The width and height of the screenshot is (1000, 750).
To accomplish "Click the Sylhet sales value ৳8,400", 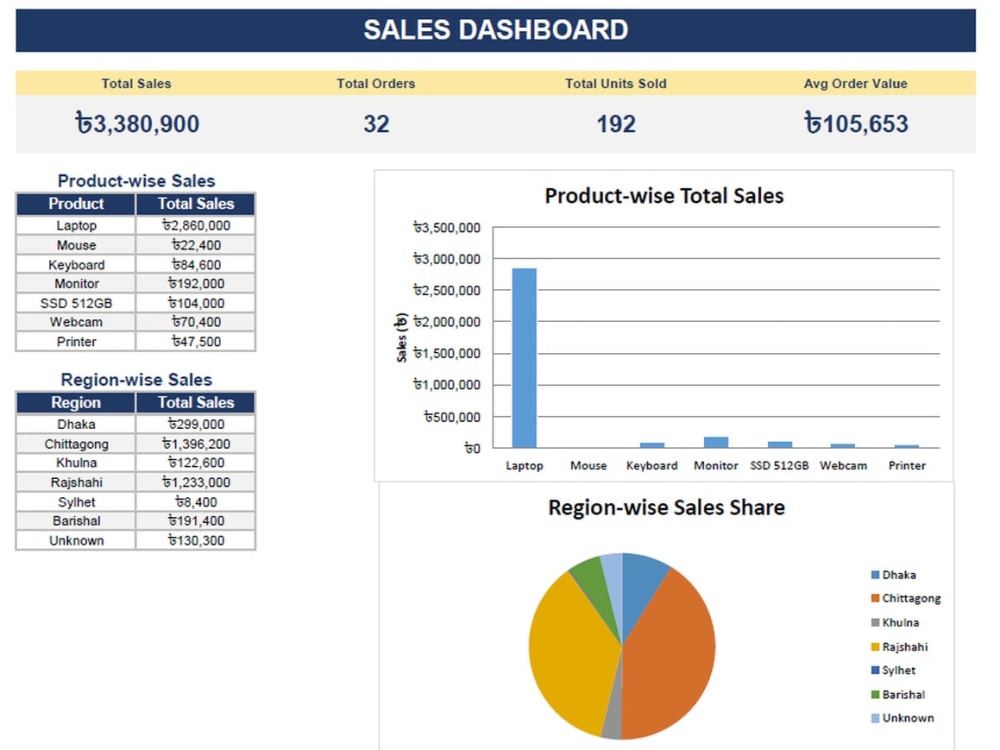I will click(x=196, y=502).
